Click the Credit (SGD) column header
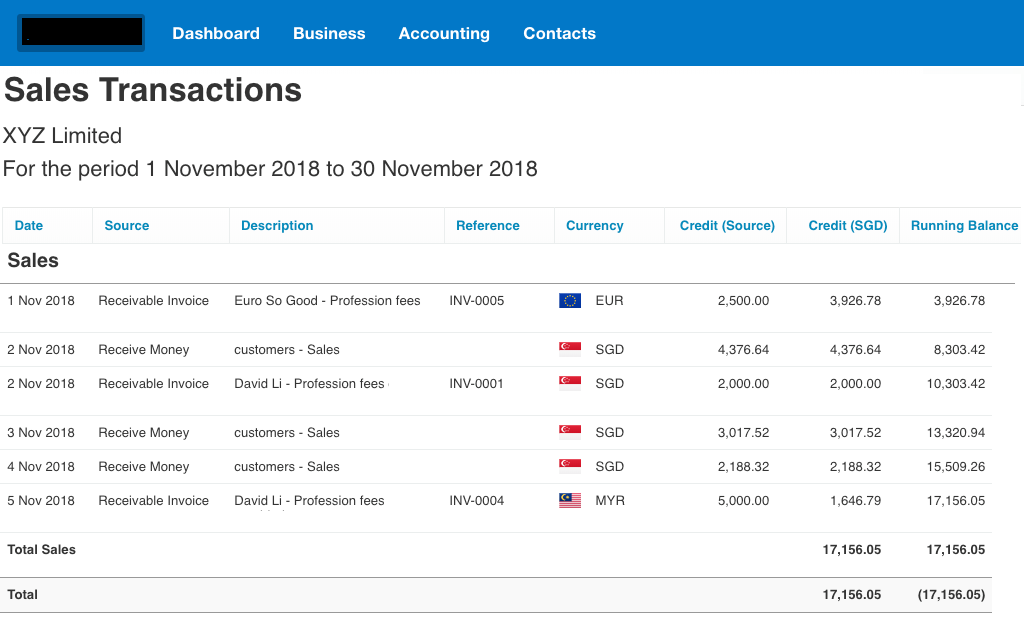This screenshot has width=1024, height=622. point(847,225)
